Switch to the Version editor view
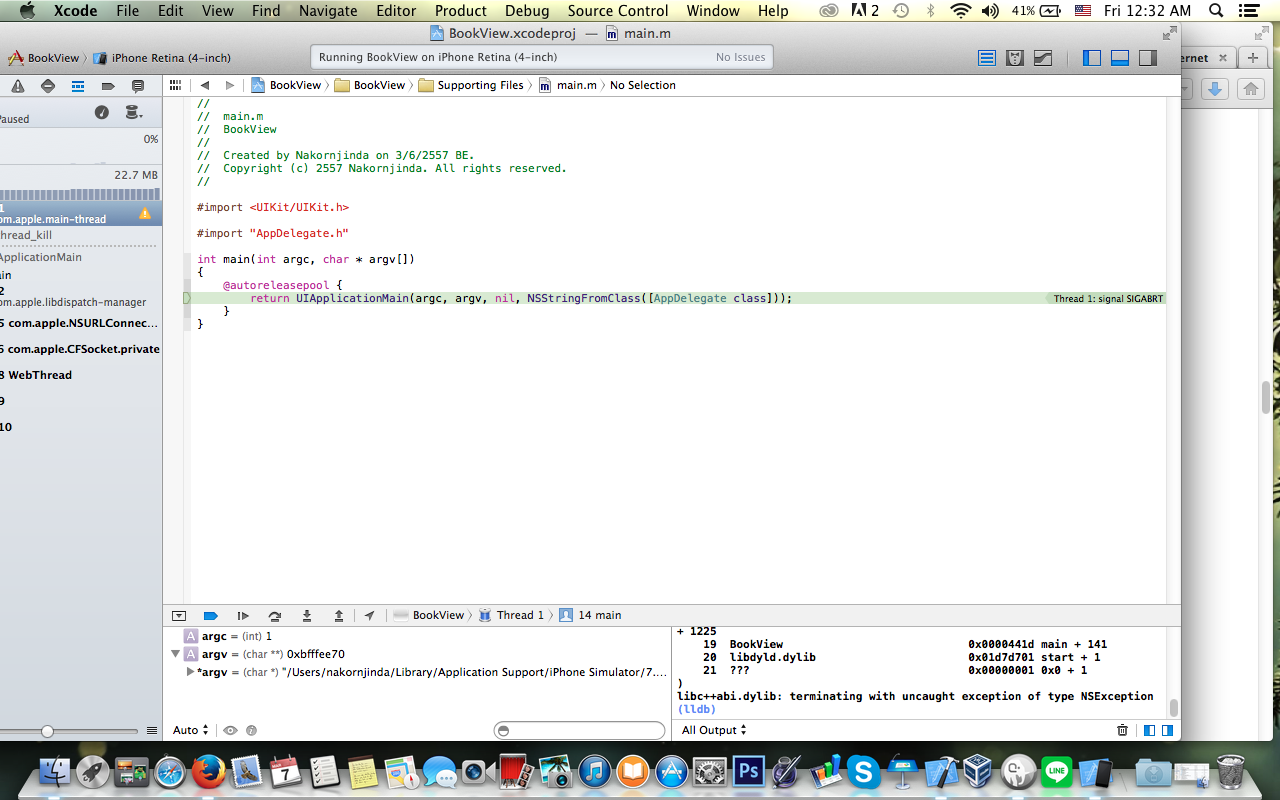This screenshot has width=1280, height=800. [x=1043, y=58]
